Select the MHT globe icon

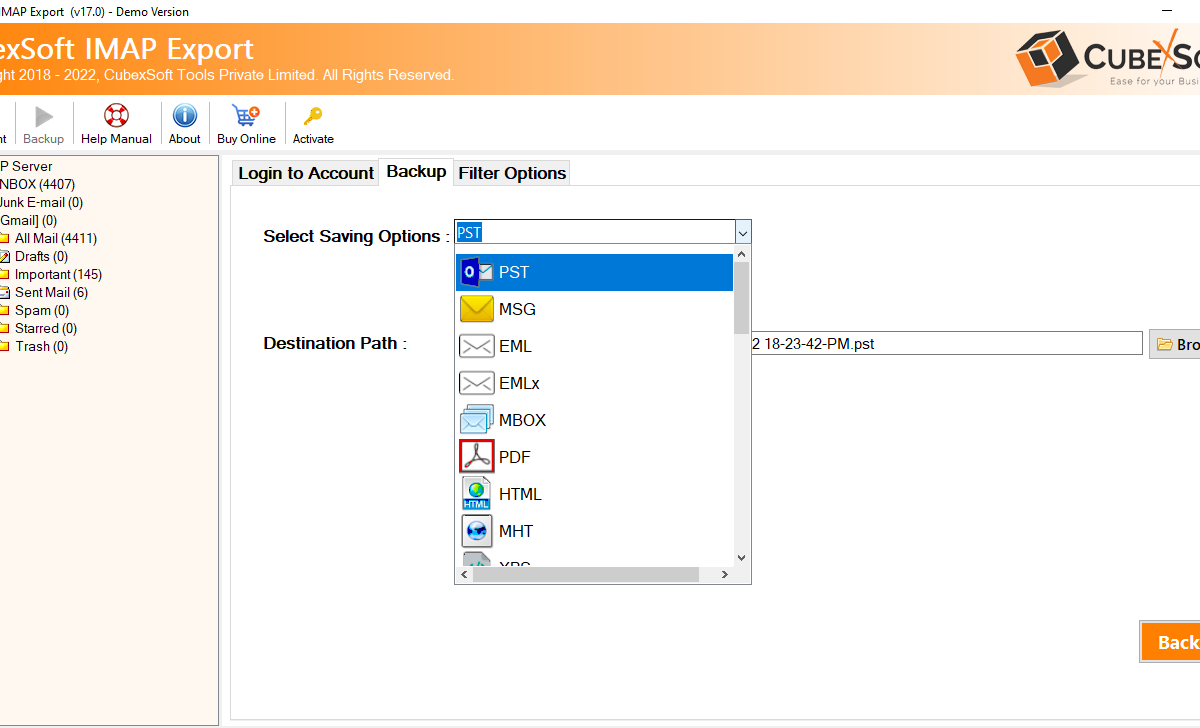click(x=476, y=531)
